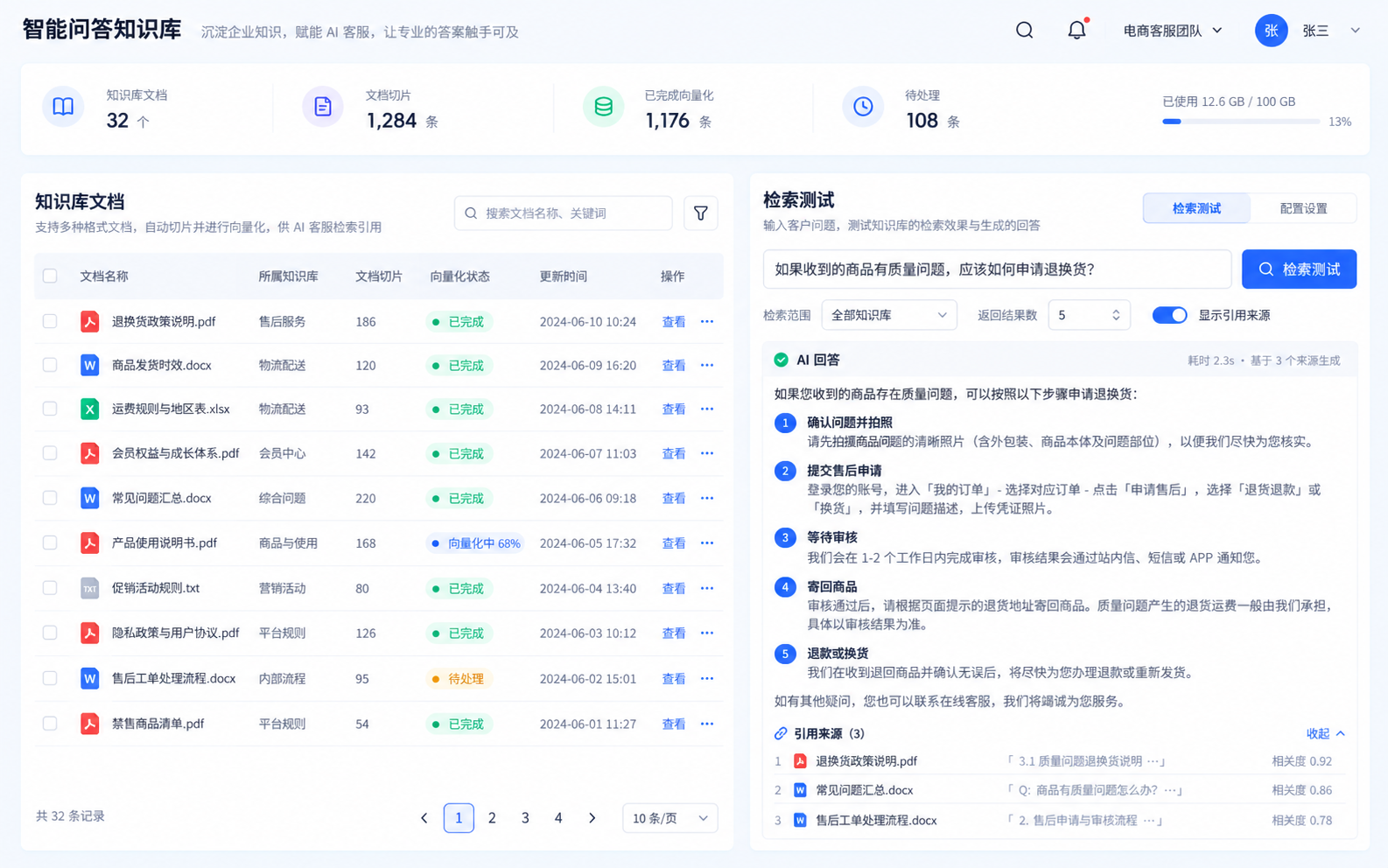Screen dimensions: 1388x868
Task: Open more options for 商品发货时效.docx
Action: [707, 365]
